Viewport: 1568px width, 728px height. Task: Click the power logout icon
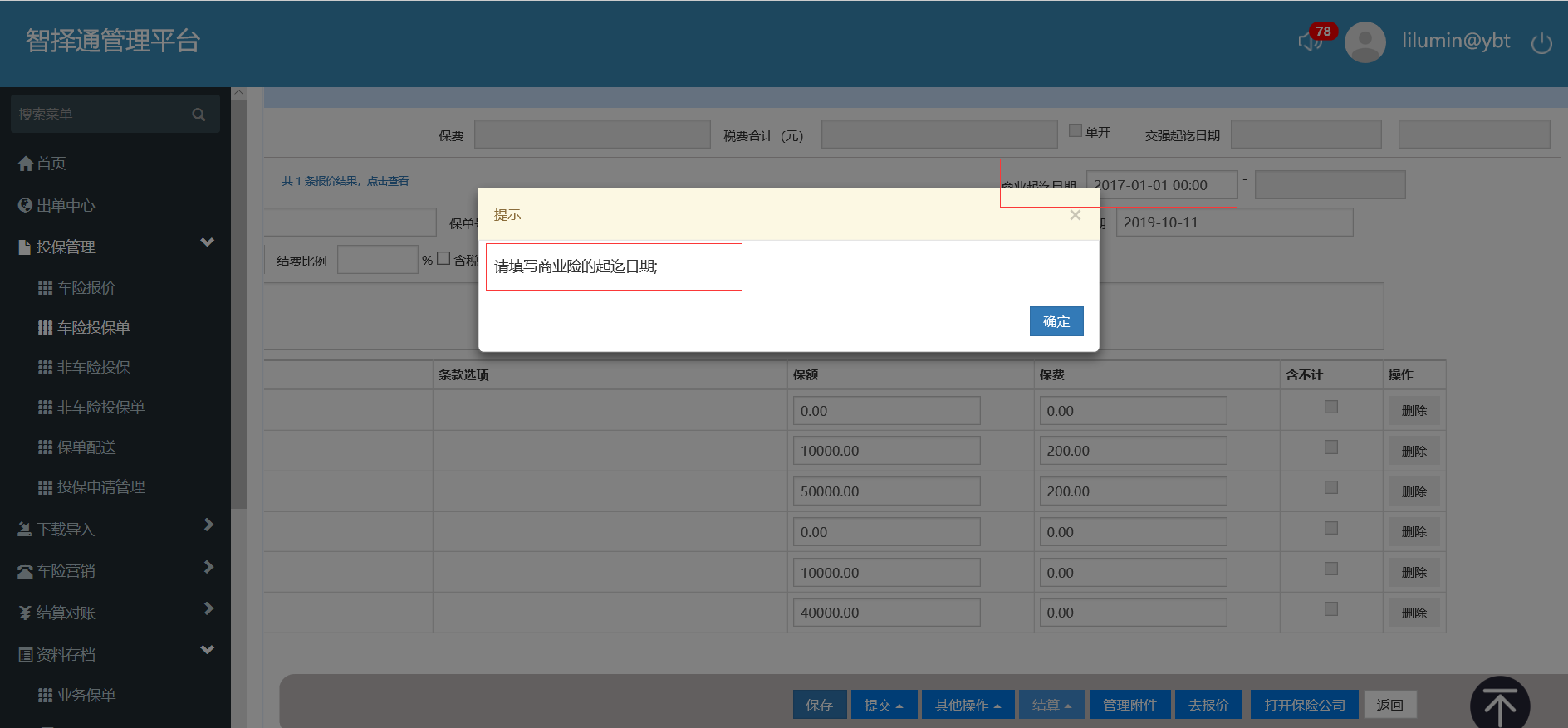(1541, 43)
